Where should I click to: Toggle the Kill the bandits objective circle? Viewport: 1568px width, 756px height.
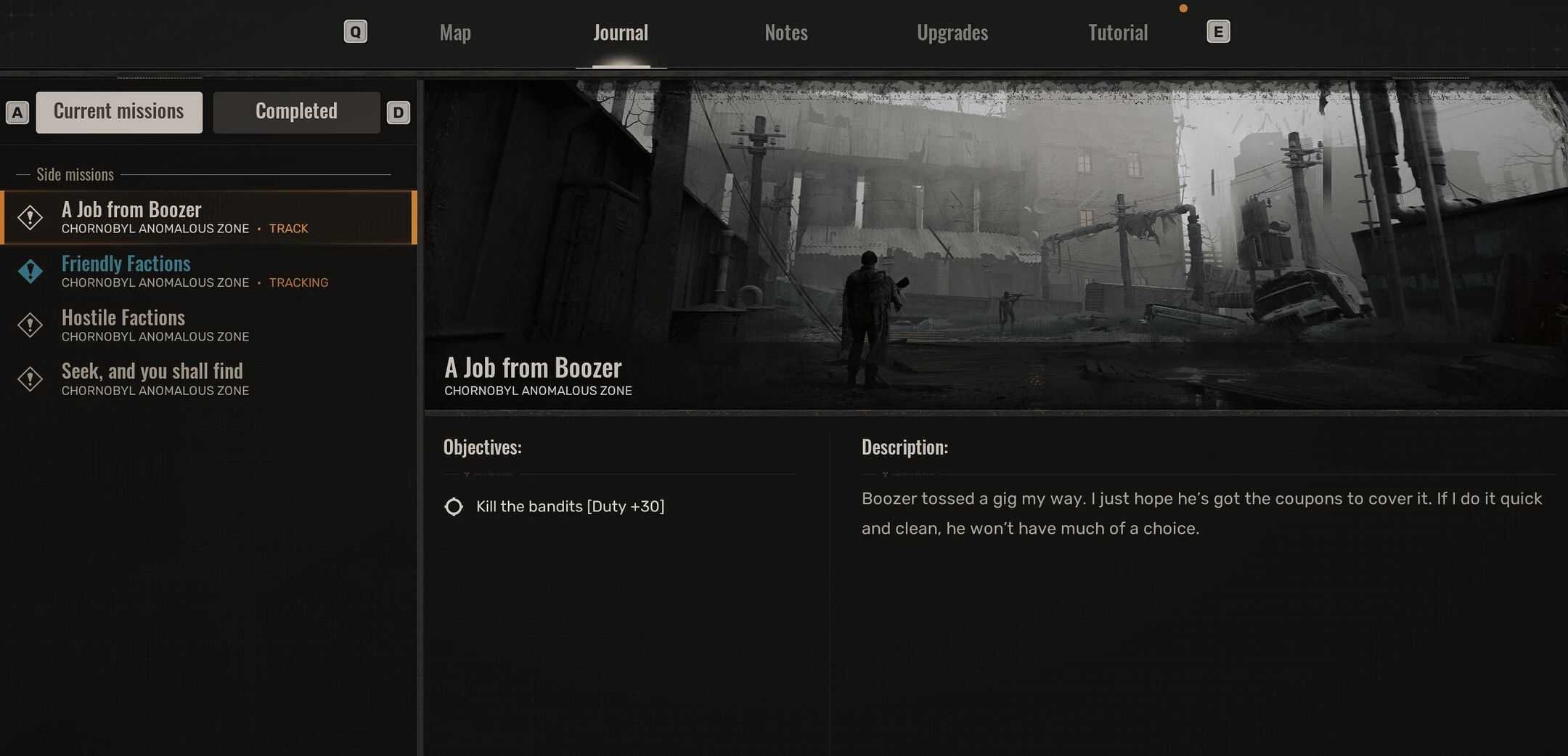[454, 507]
